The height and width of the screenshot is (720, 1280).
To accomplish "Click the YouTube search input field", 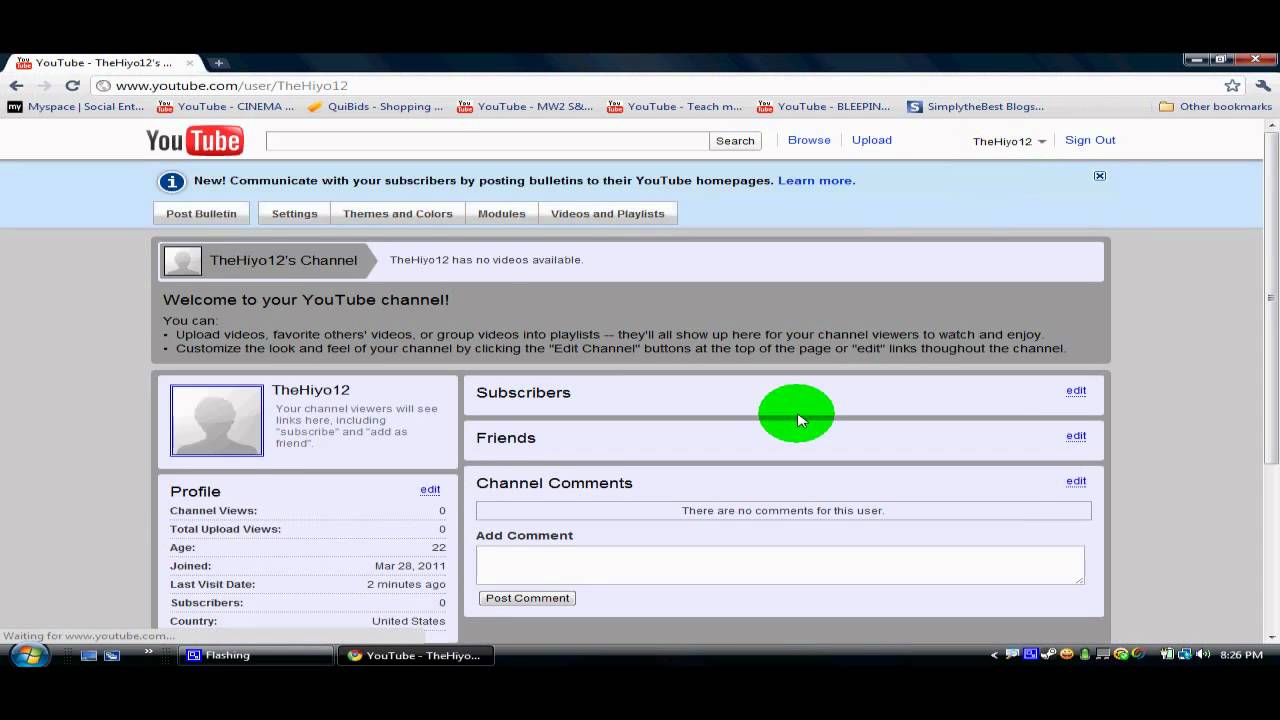I will (487, 141).
